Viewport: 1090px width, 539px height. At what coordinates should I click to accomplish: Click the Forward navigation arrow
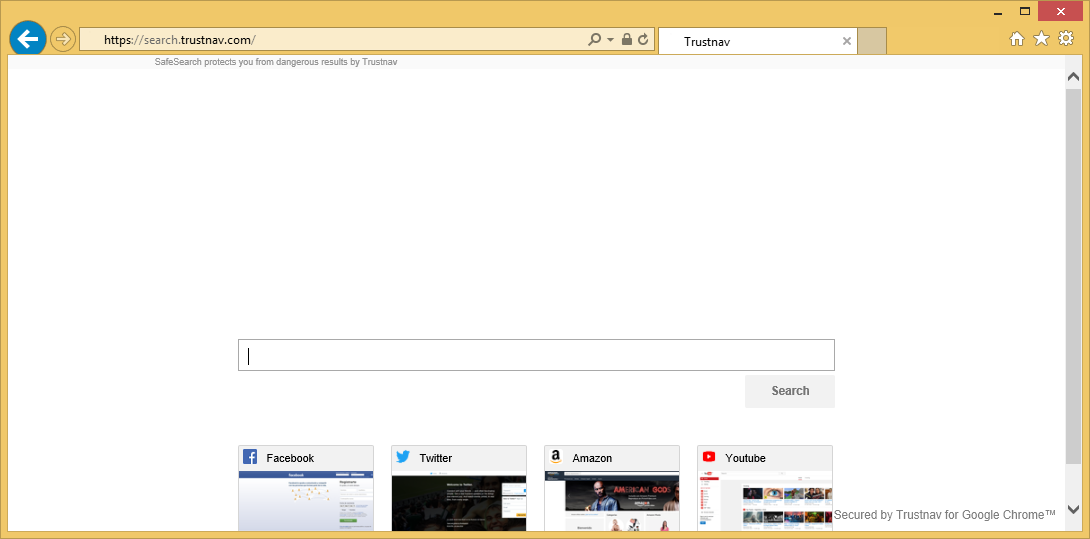[x=63, y=40]
